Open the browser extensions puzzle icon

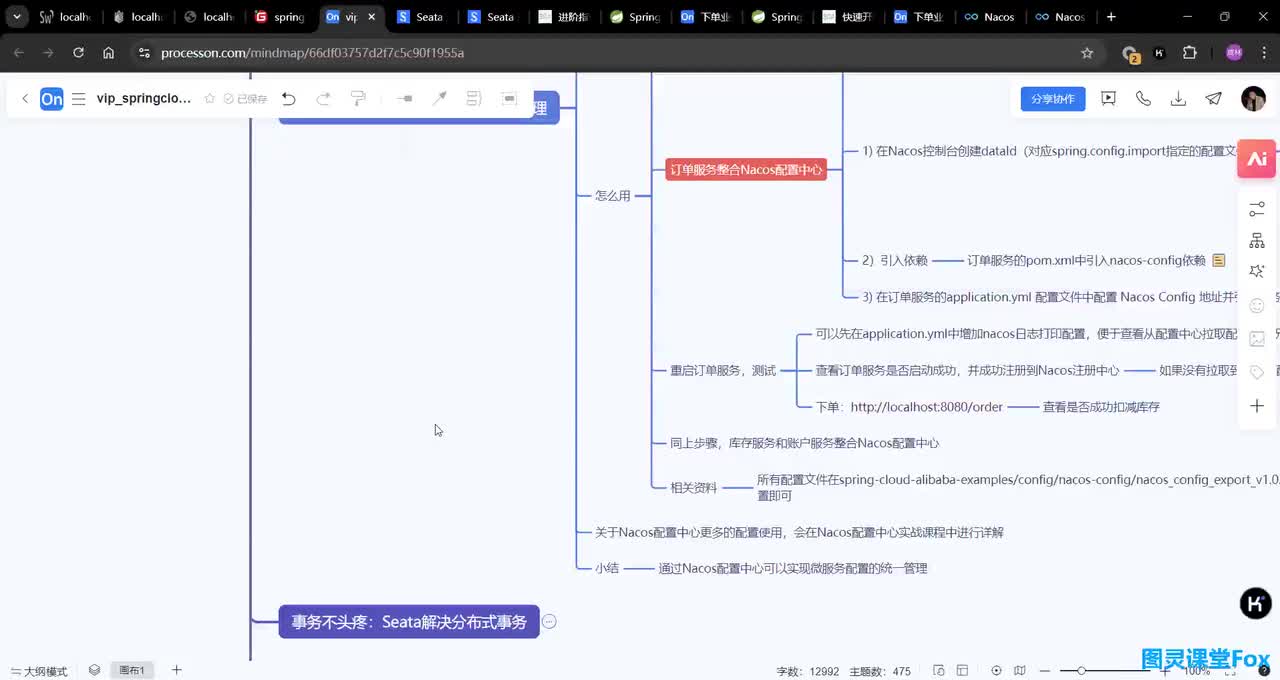click(1189, 53)
